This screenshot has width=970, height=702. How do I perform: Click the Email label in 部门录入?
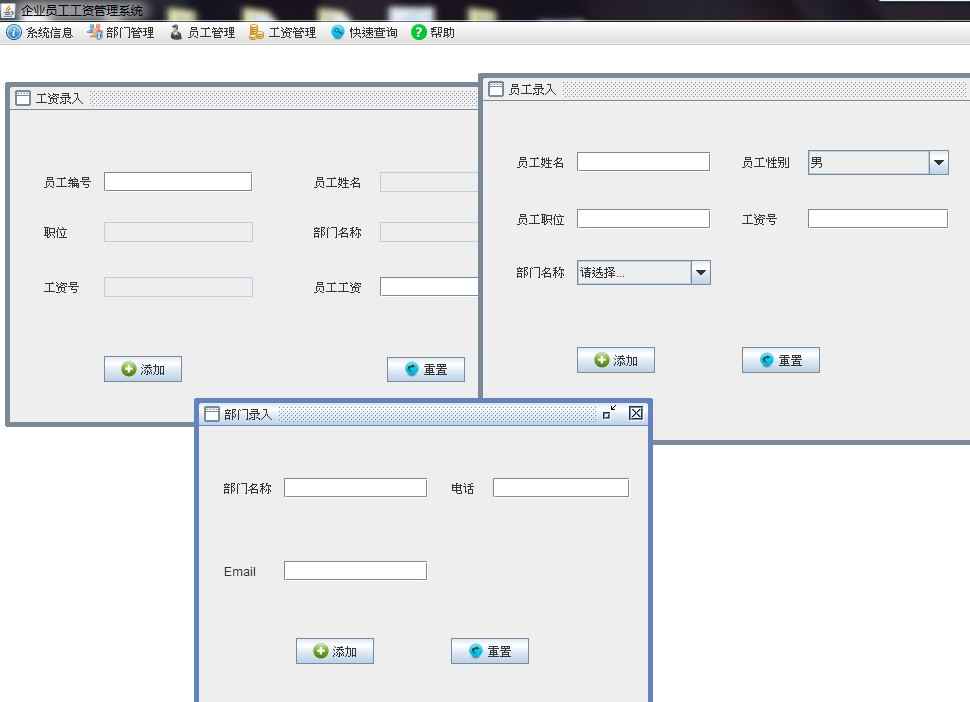pyautogui.click(x=239, y=571)
